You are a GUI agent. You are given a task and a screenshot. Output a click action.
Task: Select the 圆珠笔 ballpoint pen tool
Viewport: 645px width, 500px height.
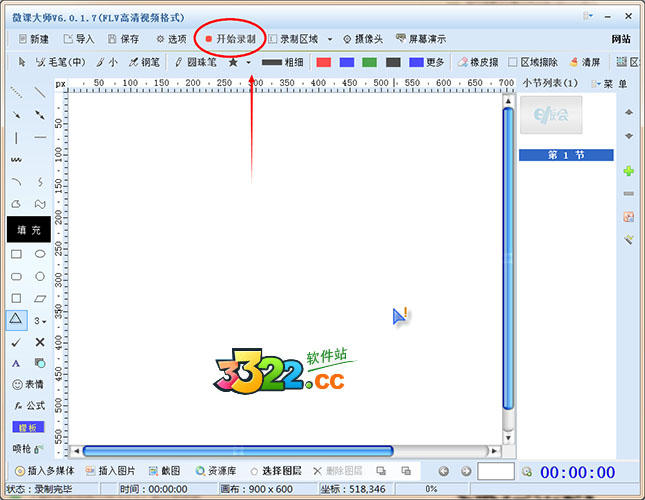coord(195,62)
